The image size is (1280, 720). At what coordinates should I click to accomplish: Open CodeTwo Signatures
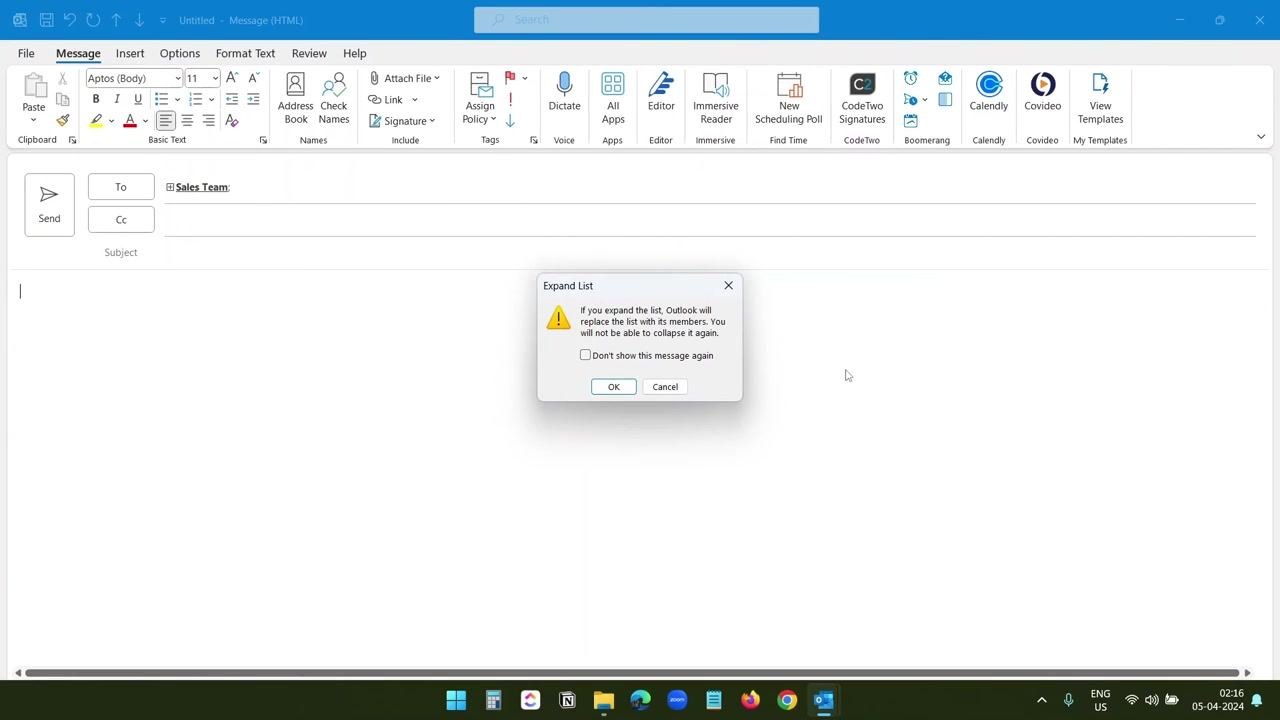coord(862,98)
